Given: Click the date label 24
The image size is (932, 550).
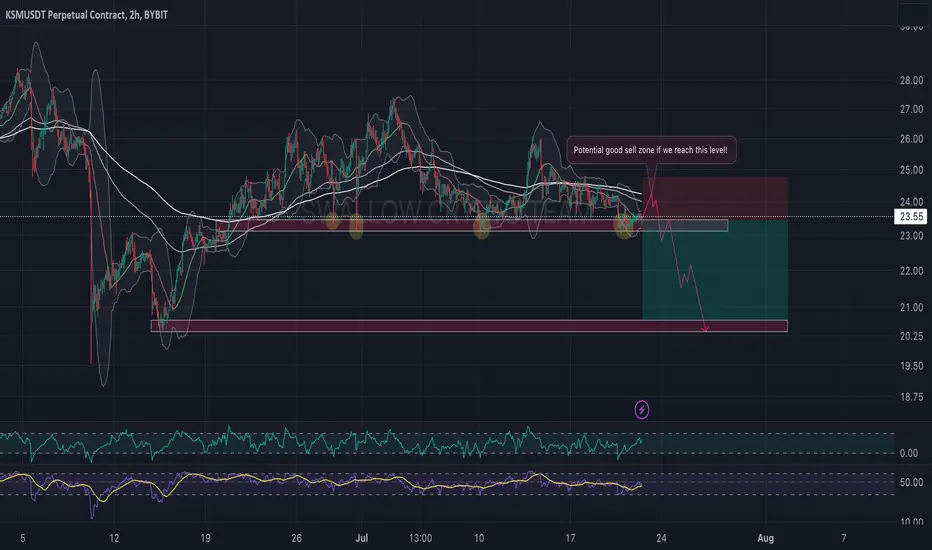Looking at the screenshot, I should pos(661,538).
